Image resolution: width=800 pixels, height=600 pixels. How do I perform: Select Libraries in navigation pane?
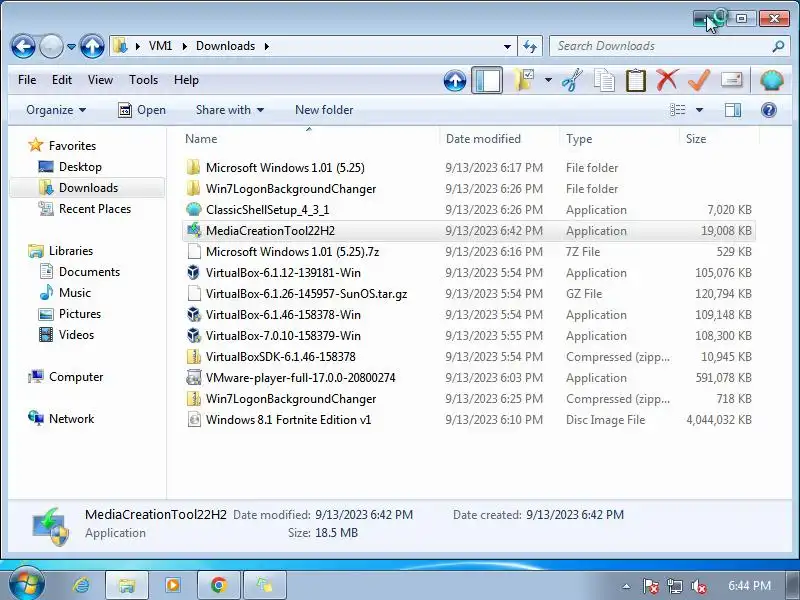tap(70, 251)
